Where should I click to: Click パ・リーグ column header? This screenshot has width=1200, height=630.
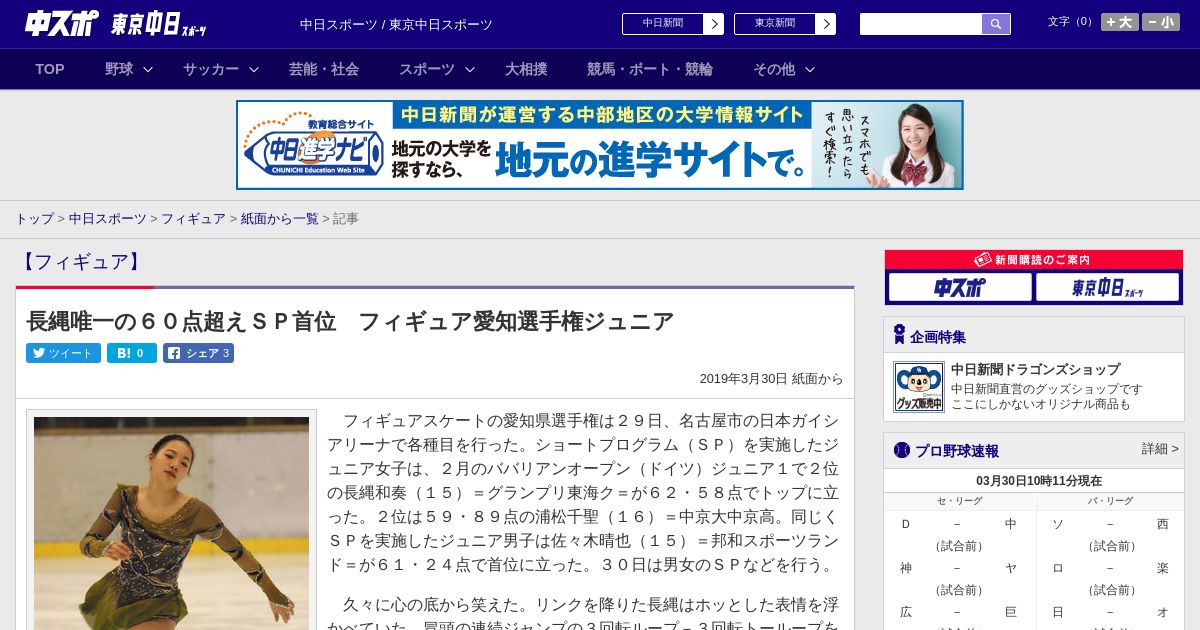pos(1111,501)
